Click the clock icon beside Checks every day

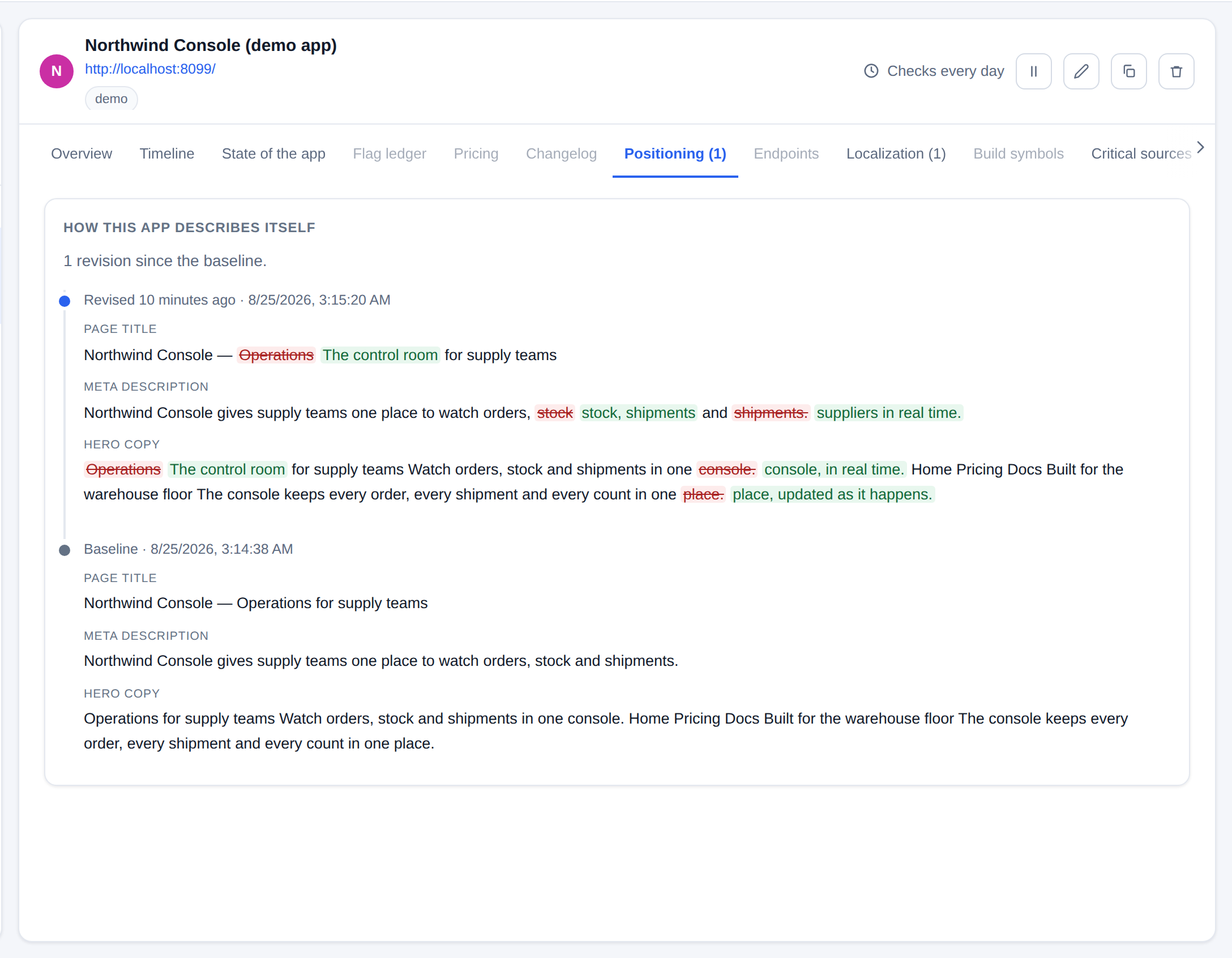871,71
